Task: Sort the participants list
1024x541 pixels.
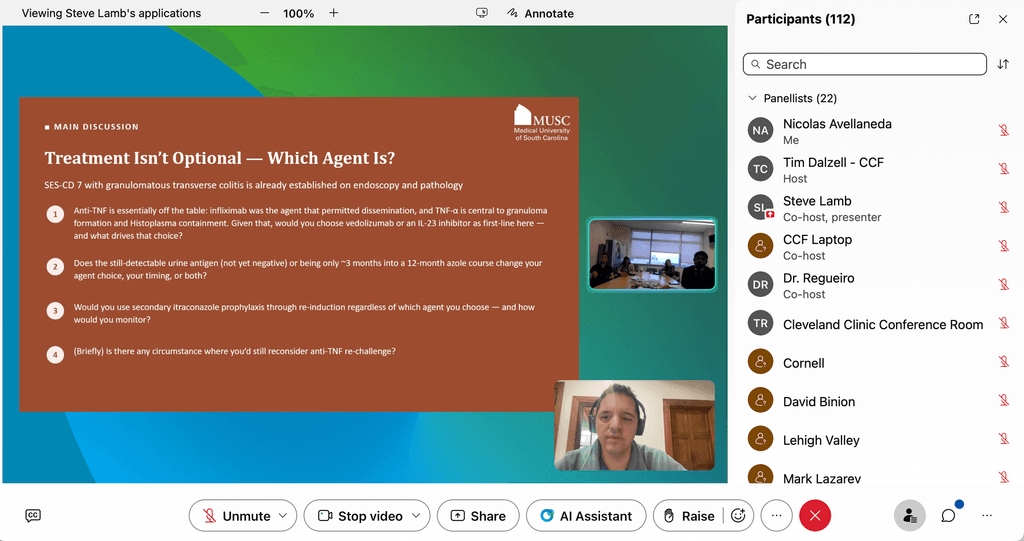Action: click(1003, 64)
